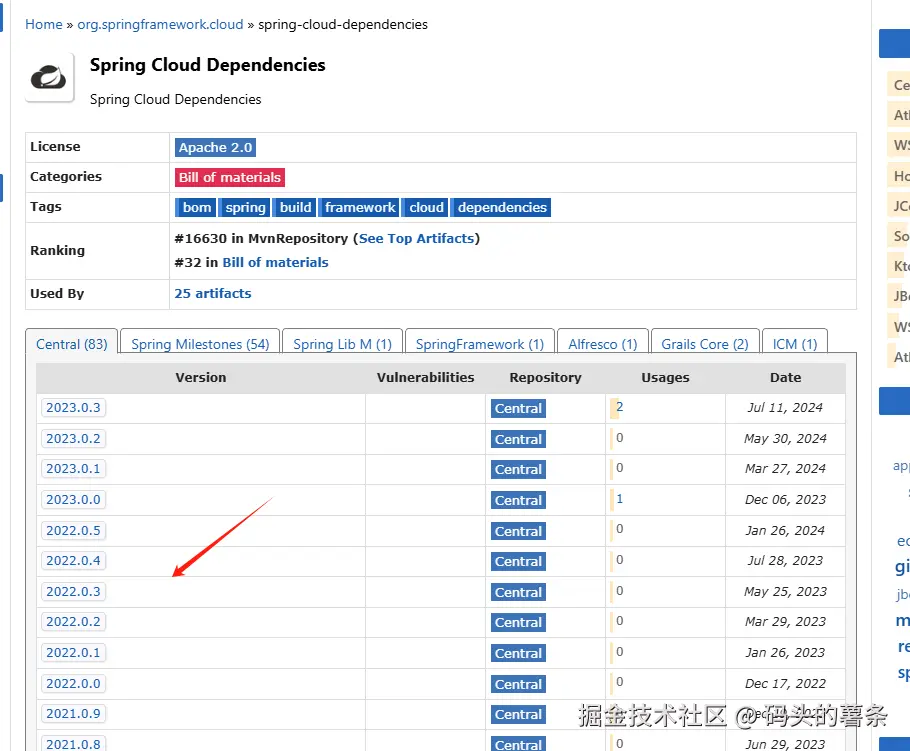Open the 25 artifacts link
The height and width of the screenshot is (751, 910).
point(213,294)
